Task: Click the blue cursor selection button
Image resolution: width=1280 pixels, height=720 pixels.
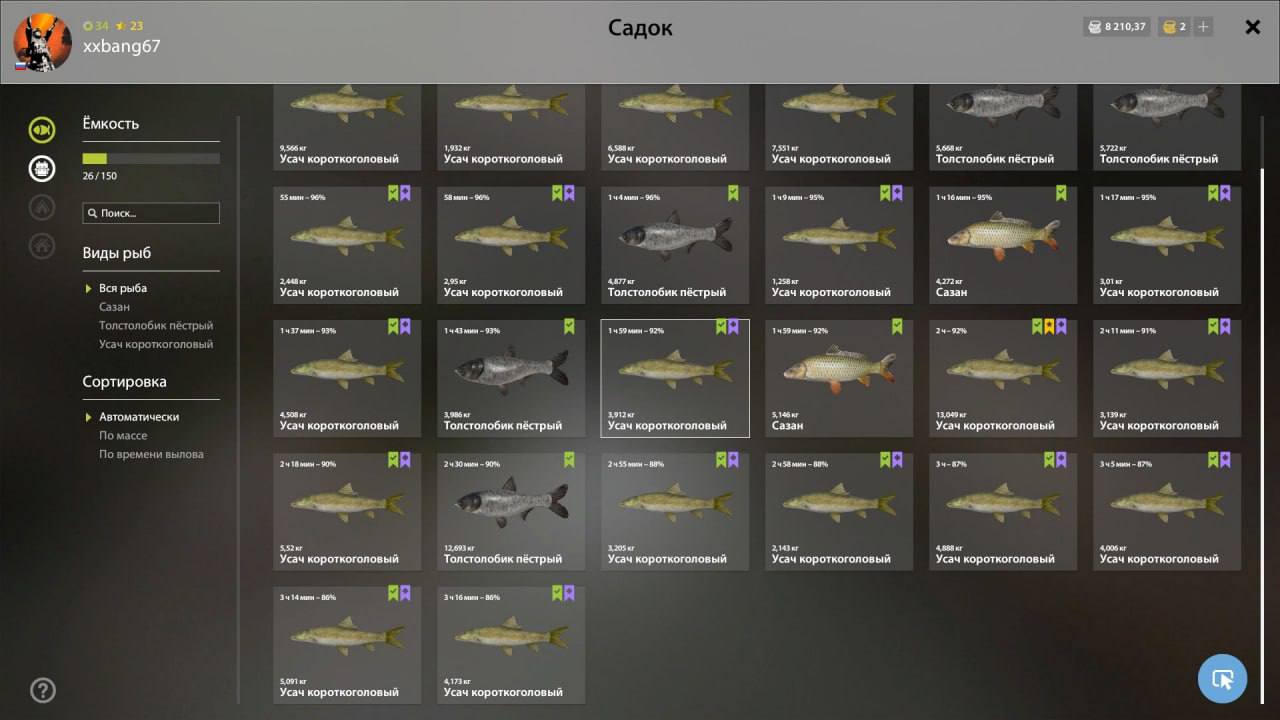Action: point(1222,679)
